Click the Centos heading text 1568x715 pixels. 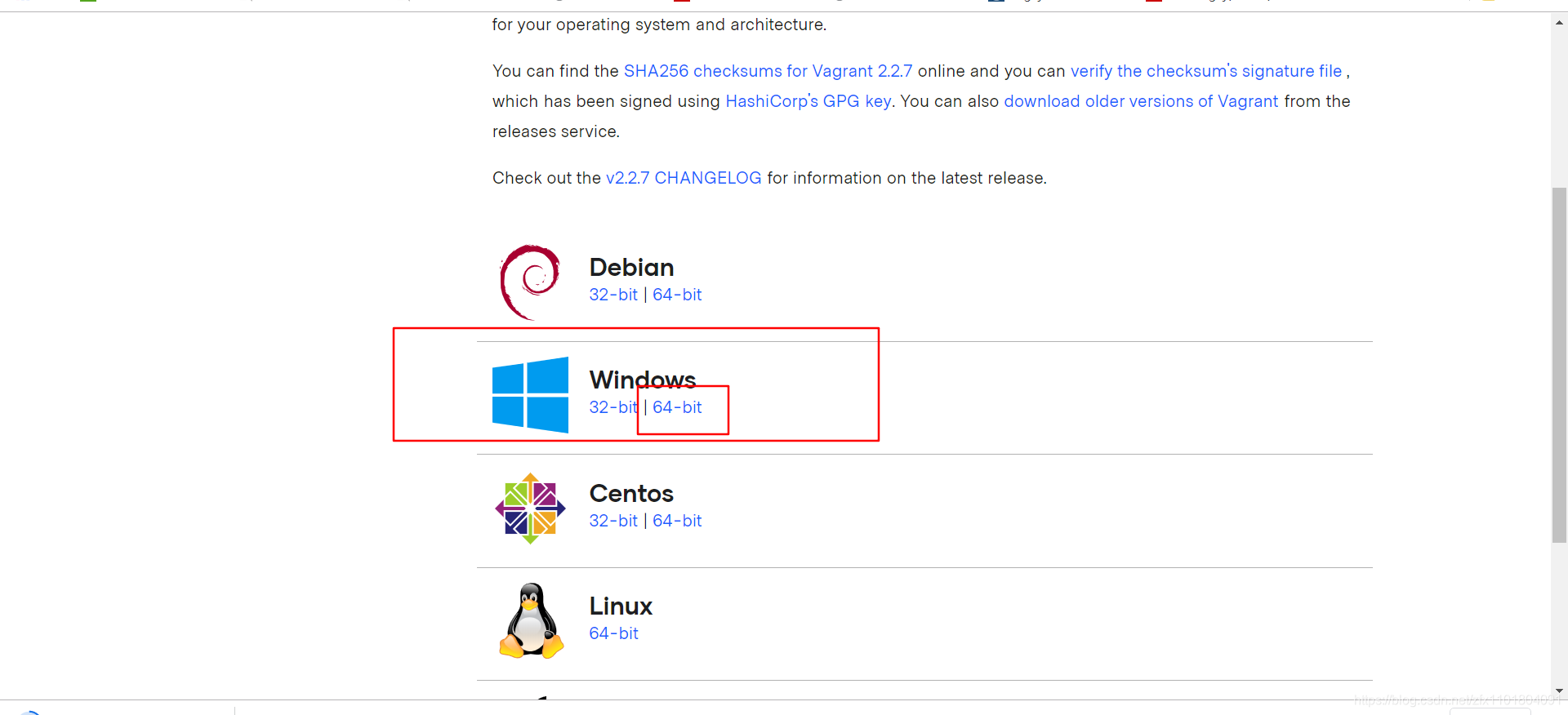click(631, 493)
